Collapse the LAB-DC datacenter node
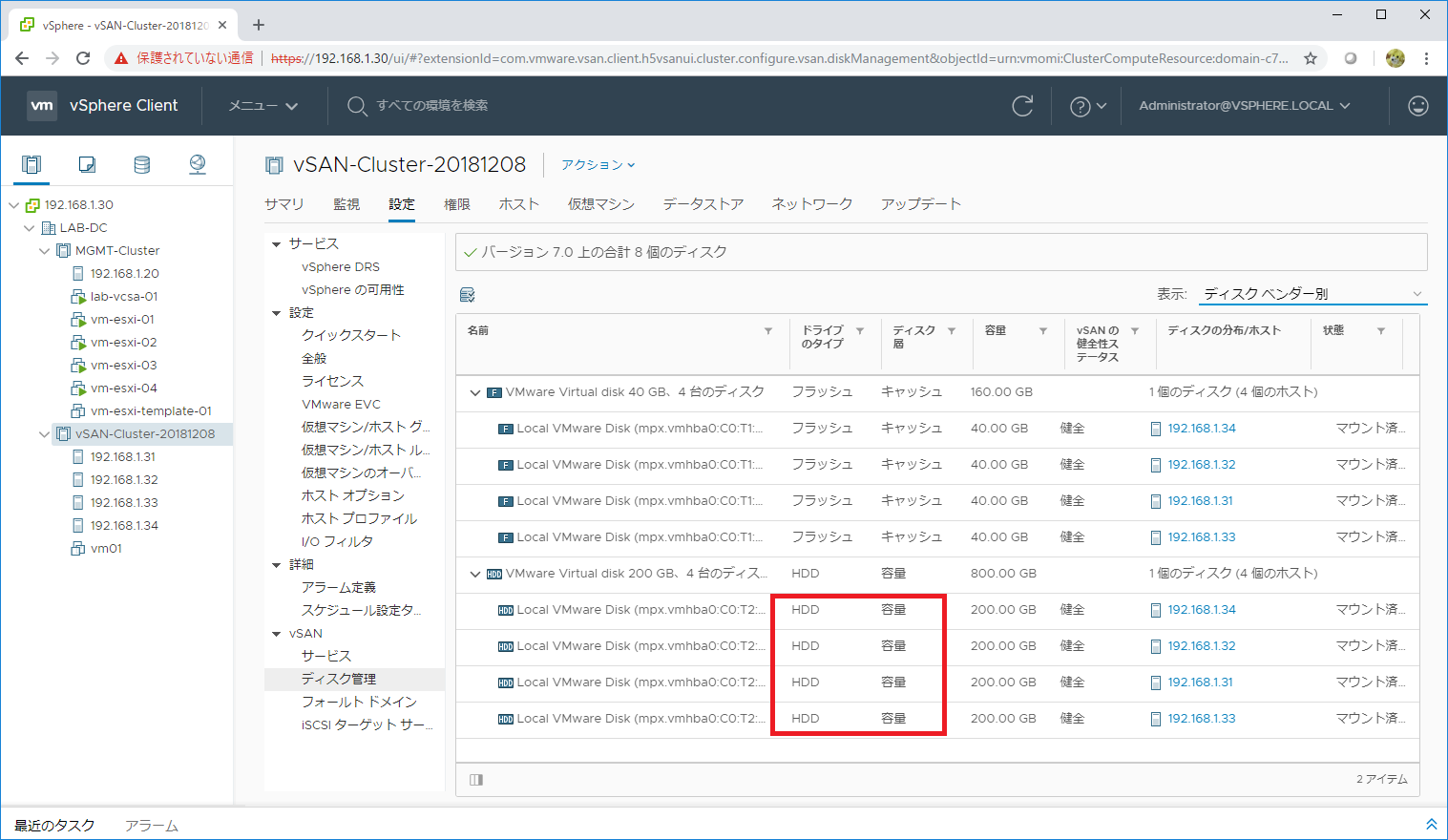This screenshot has height=840, width=1448. point(29,228)
